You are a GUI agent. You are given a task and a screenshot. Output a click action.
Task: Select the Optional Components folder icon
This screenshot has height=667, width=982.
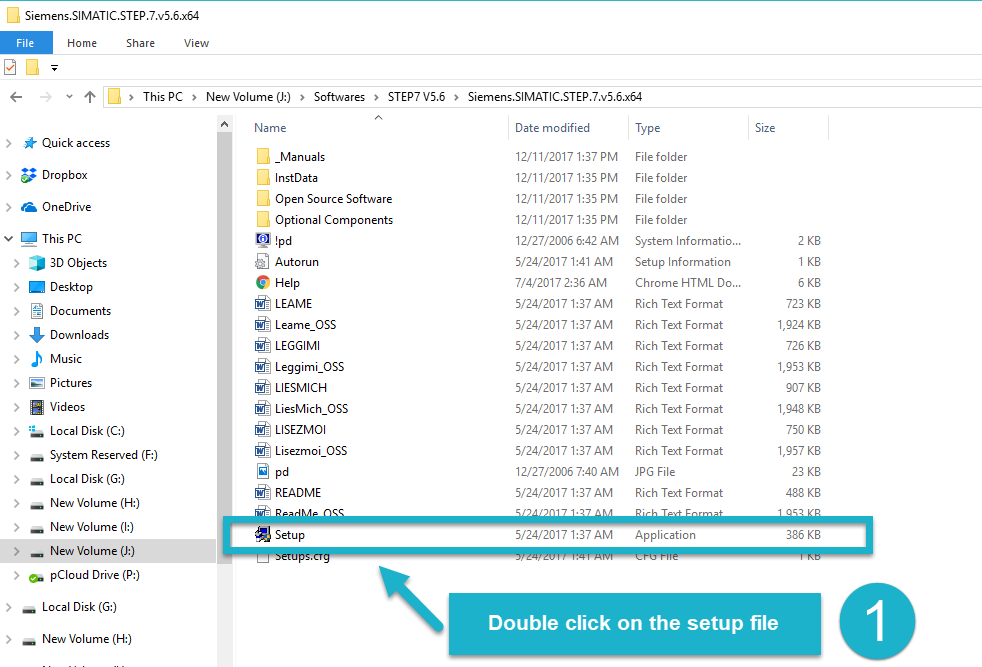(x=263, y=220)
